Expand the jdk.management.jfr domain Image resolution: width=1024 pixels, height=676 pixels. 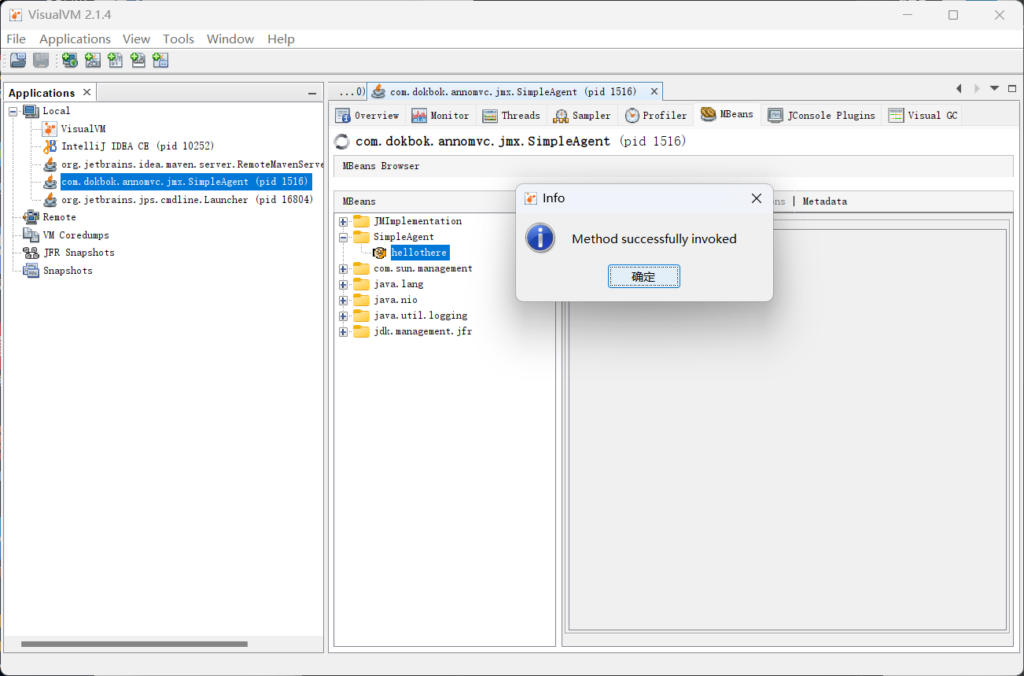click(343, 332)
